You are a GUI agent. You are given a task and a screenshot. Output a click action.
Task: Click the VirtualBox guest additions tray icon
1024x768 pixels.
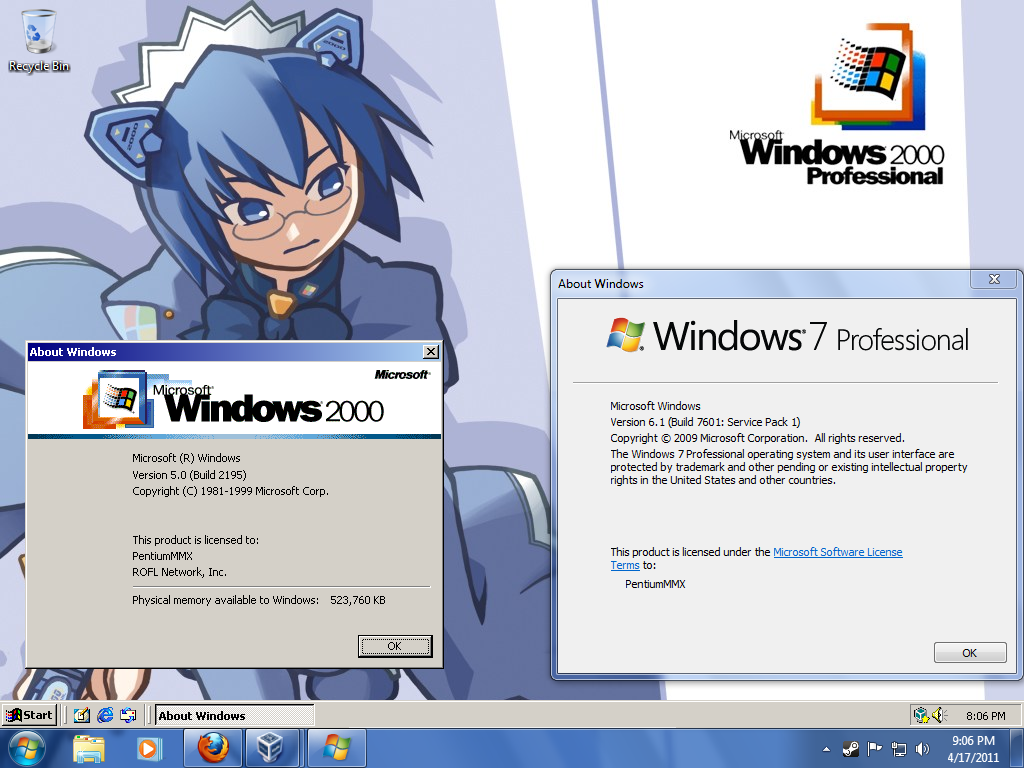point(921,715)
